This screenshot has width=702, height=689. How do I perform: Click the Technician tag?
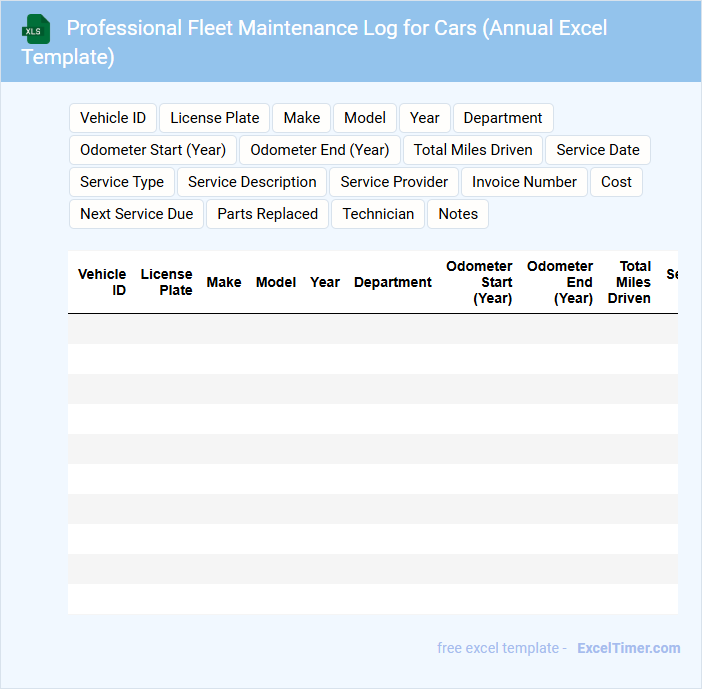click(378, 214)
